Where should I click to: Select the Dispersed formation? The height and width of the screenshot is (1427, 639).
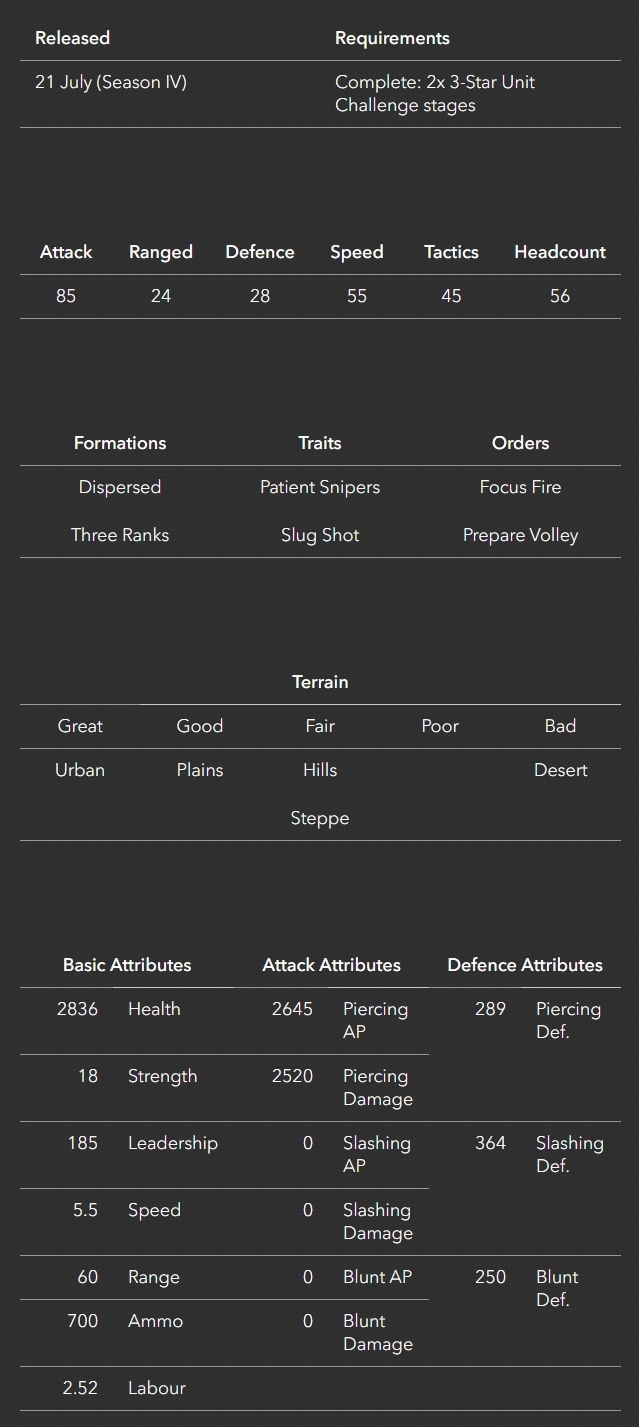[x=120, y=487]
